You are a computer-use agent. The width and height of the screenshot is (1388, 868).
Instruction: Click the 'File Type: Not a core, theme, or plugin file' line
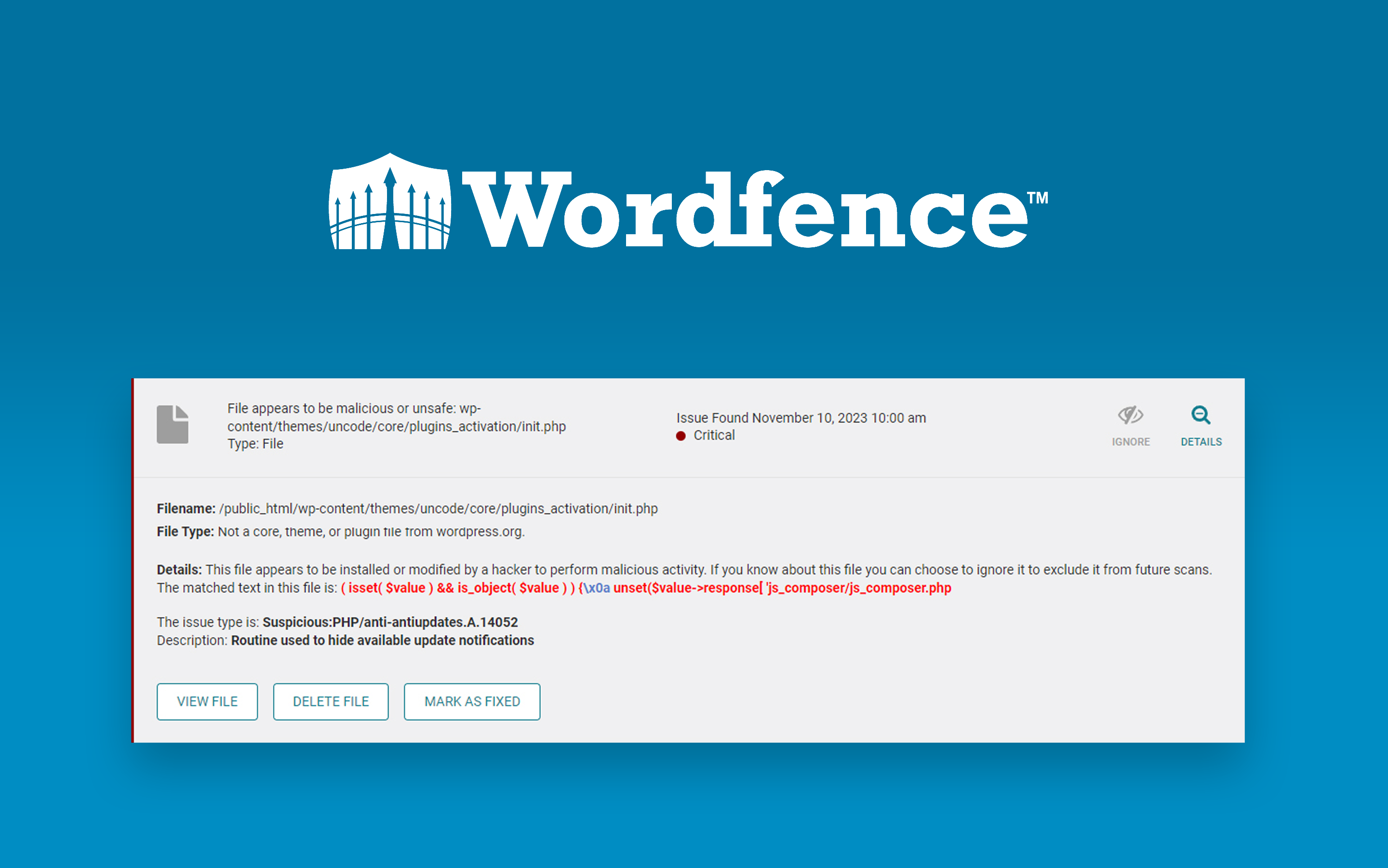coord(341,532)
